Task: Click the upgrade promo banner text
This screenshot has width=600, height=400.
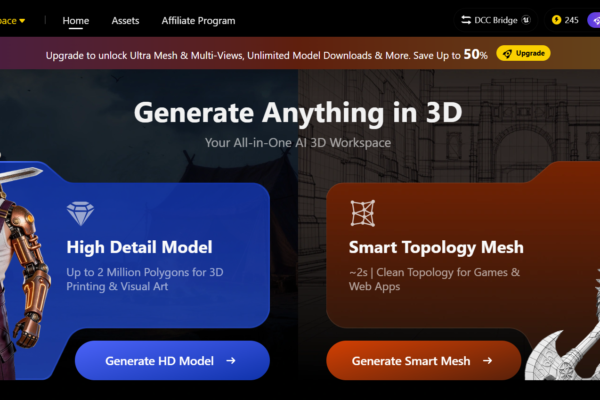Action: 266,55
